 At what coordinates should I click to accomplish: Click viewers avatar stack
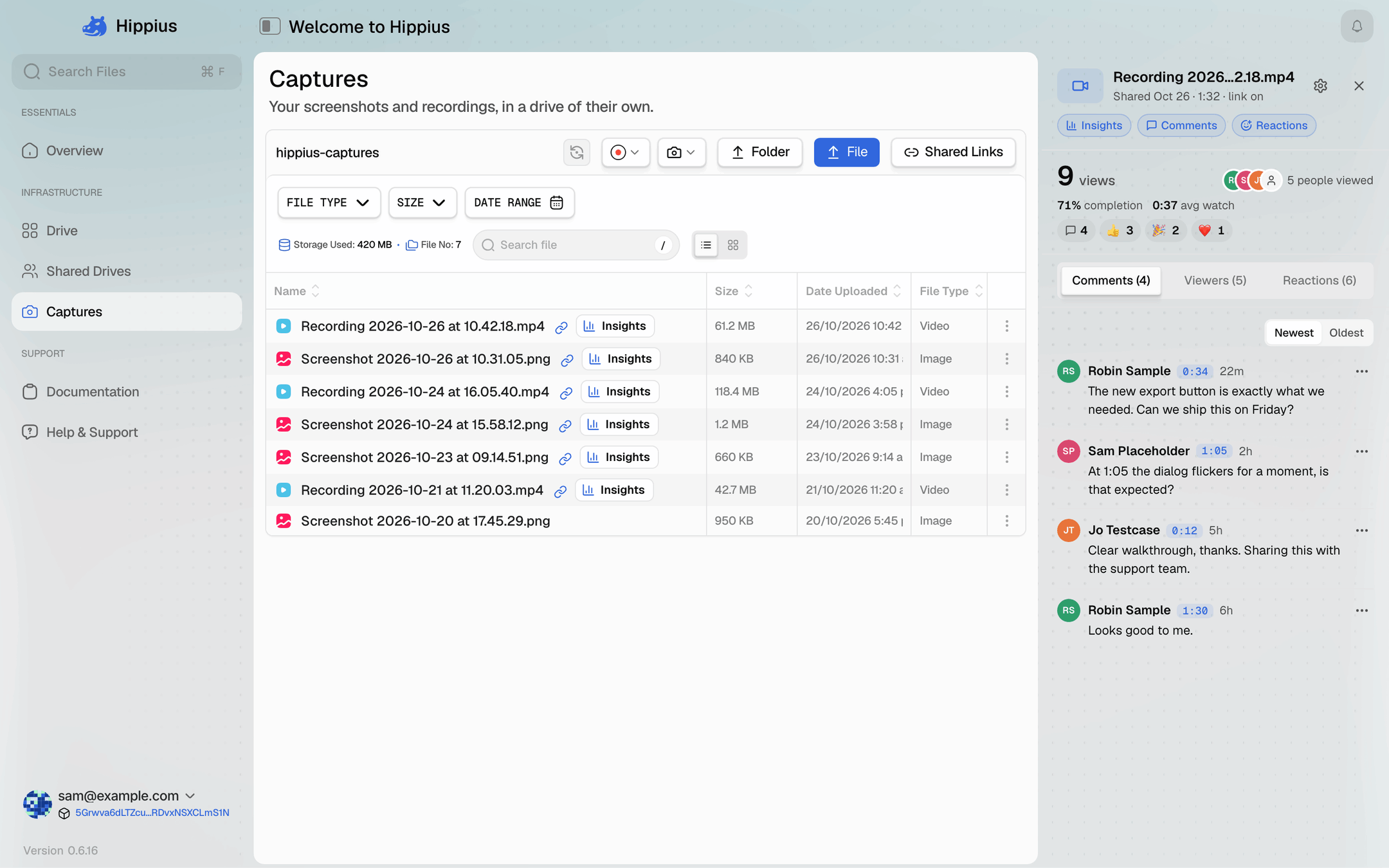[1252, 181]
